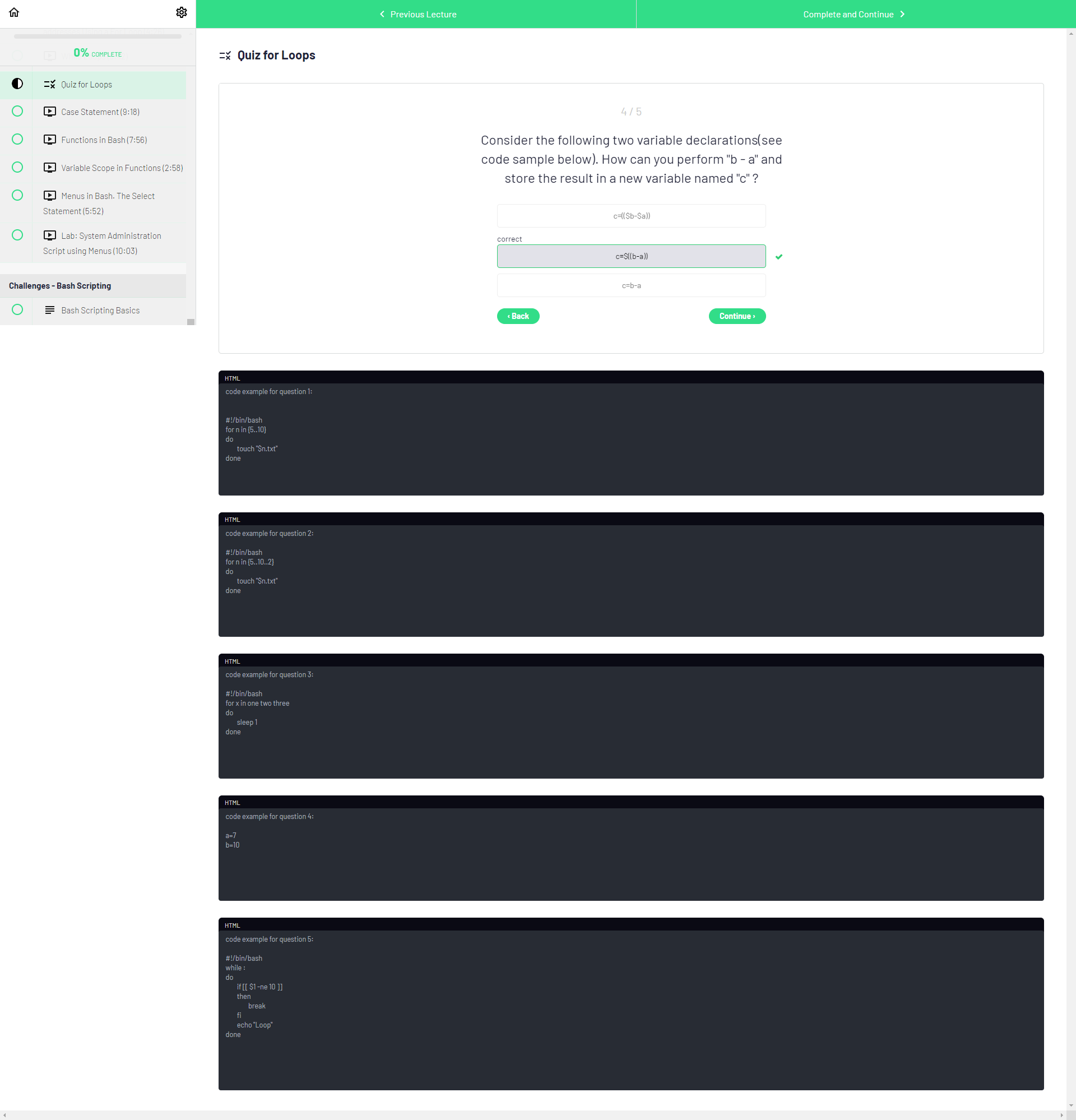Click the Bash Scripting Basics text icon
The height and width of the screenshot is (1120, 1076).
coord(50,311)
